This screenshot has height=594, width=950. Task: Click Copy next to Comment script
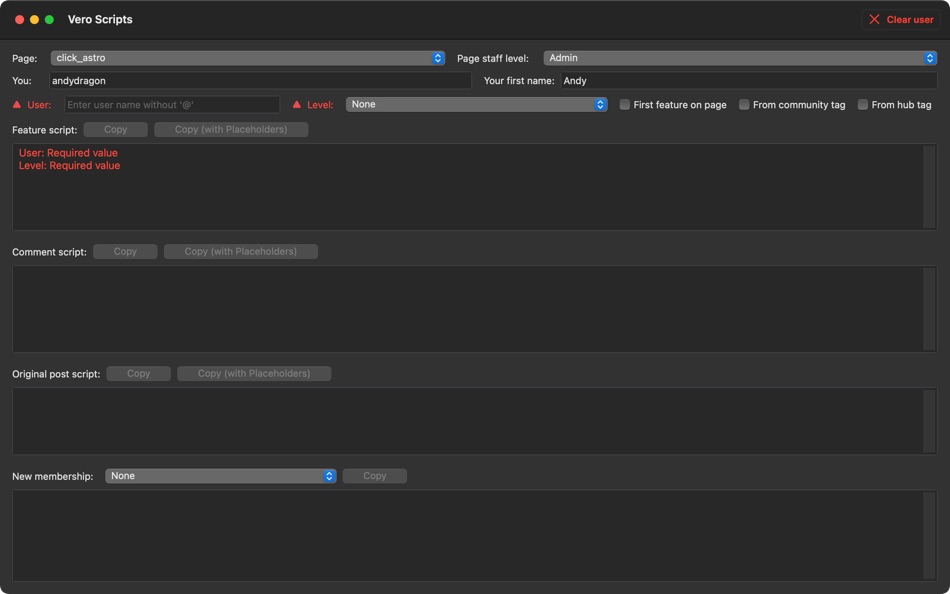[124, 251]
